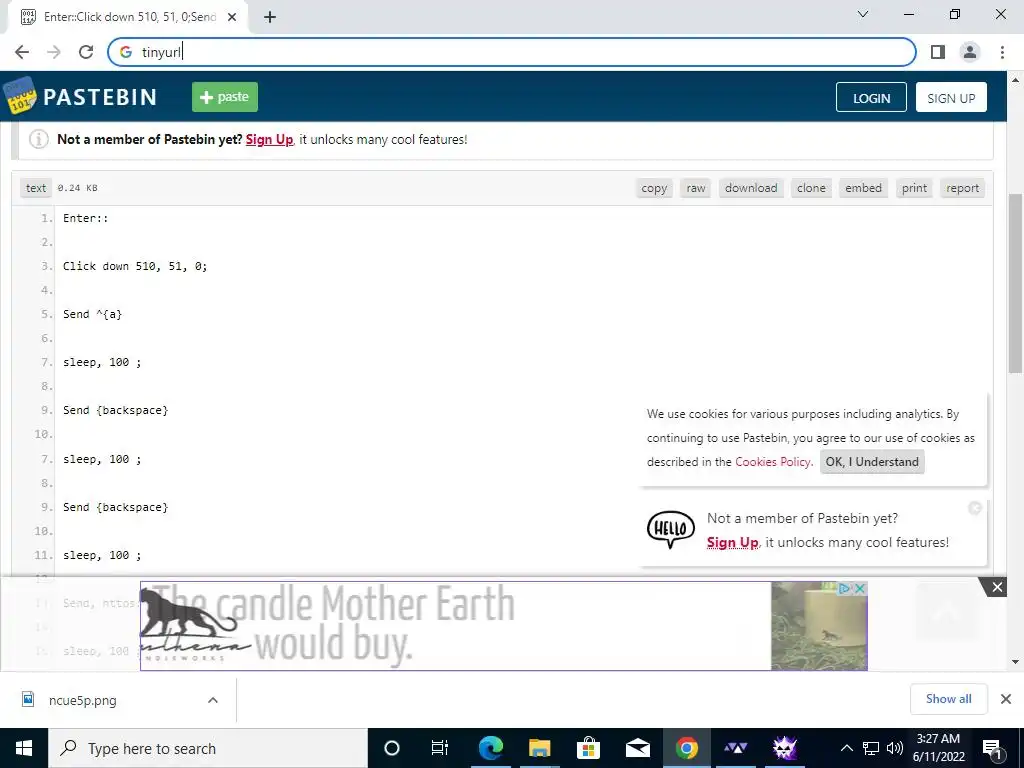Click the taskbar clock showing 3:27 AM

pos(938,748)
